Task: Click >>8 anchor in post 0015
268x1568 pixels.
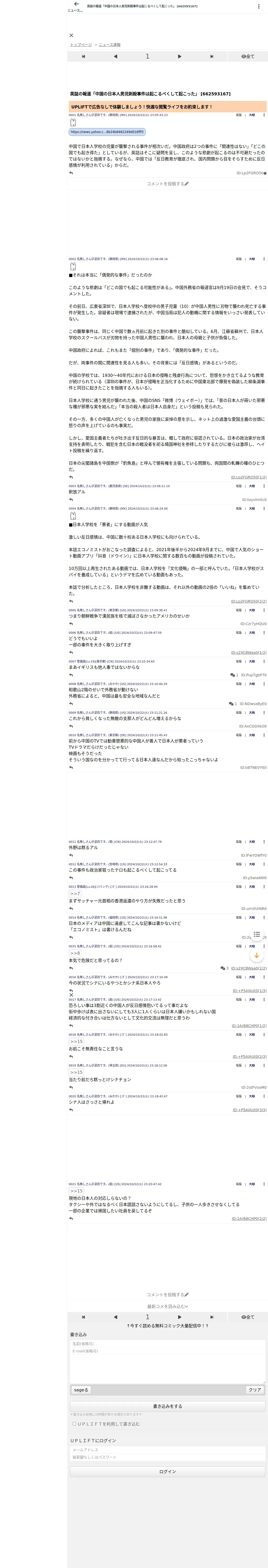Action: click(75, 953)
